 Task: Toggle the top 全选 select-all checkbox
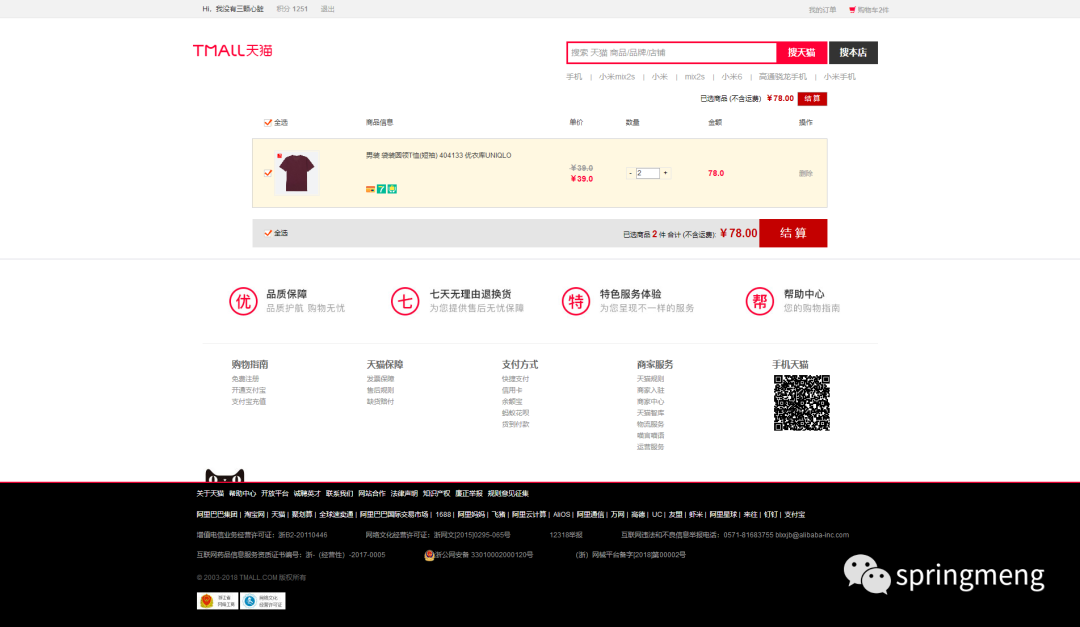tap(268, 123)
